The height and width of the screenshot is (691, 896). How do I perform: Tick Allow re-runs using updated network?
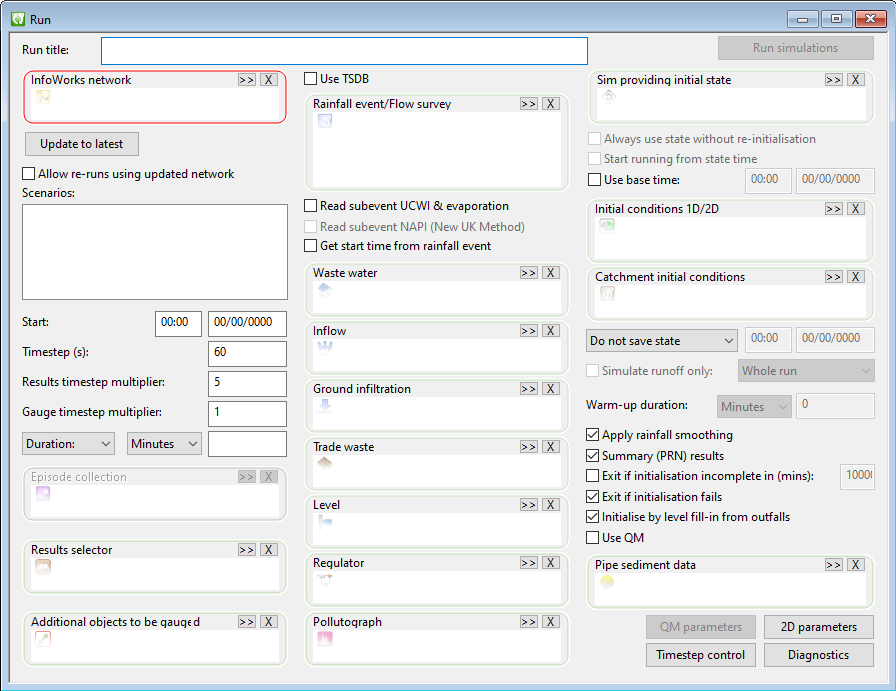[x=28, y=174]
